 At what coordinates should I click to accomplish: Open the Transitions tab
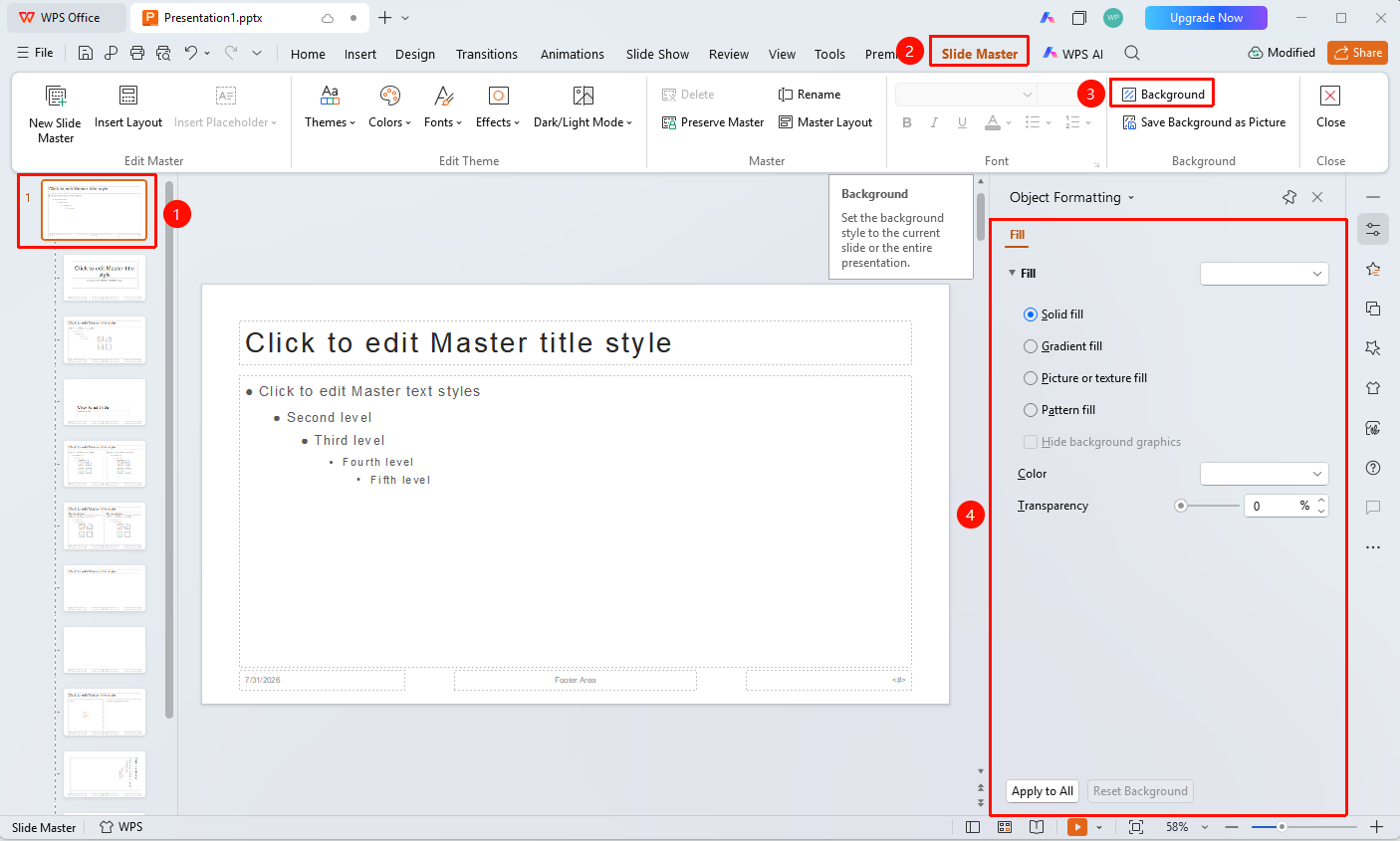tap(487, 54)
